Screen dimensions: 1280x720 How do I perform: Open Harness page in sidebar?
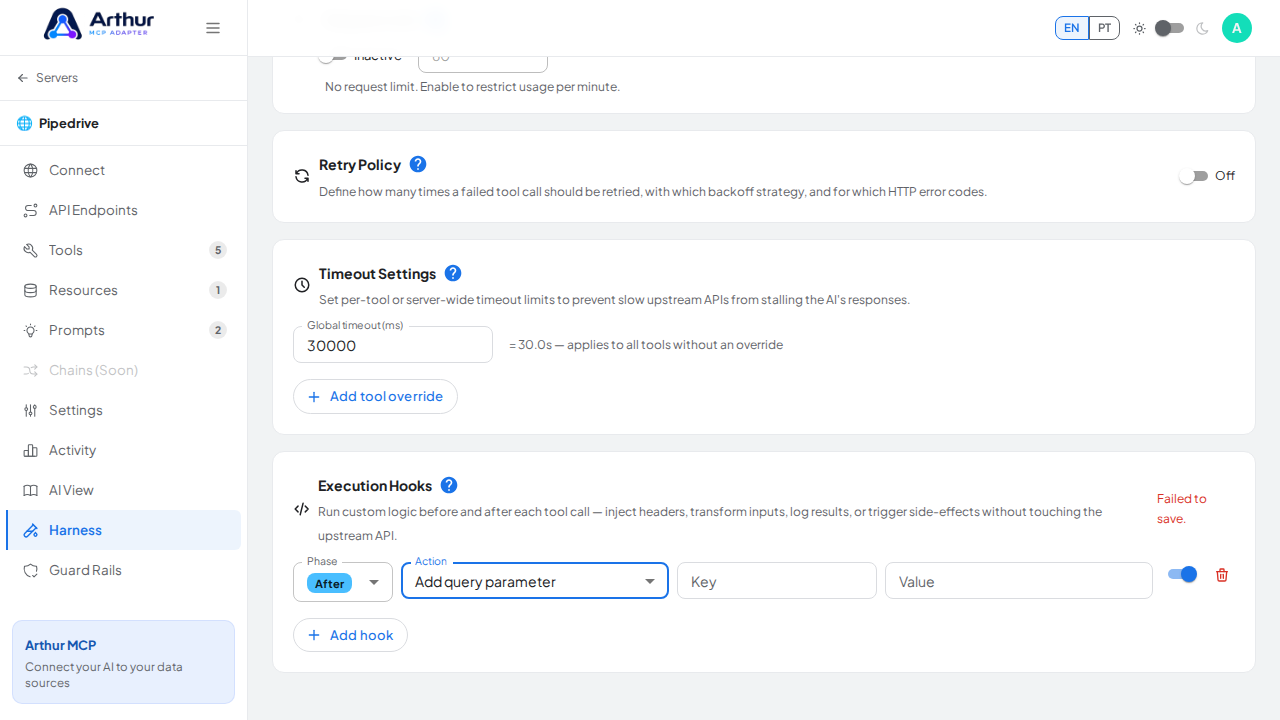coord(123,530)
